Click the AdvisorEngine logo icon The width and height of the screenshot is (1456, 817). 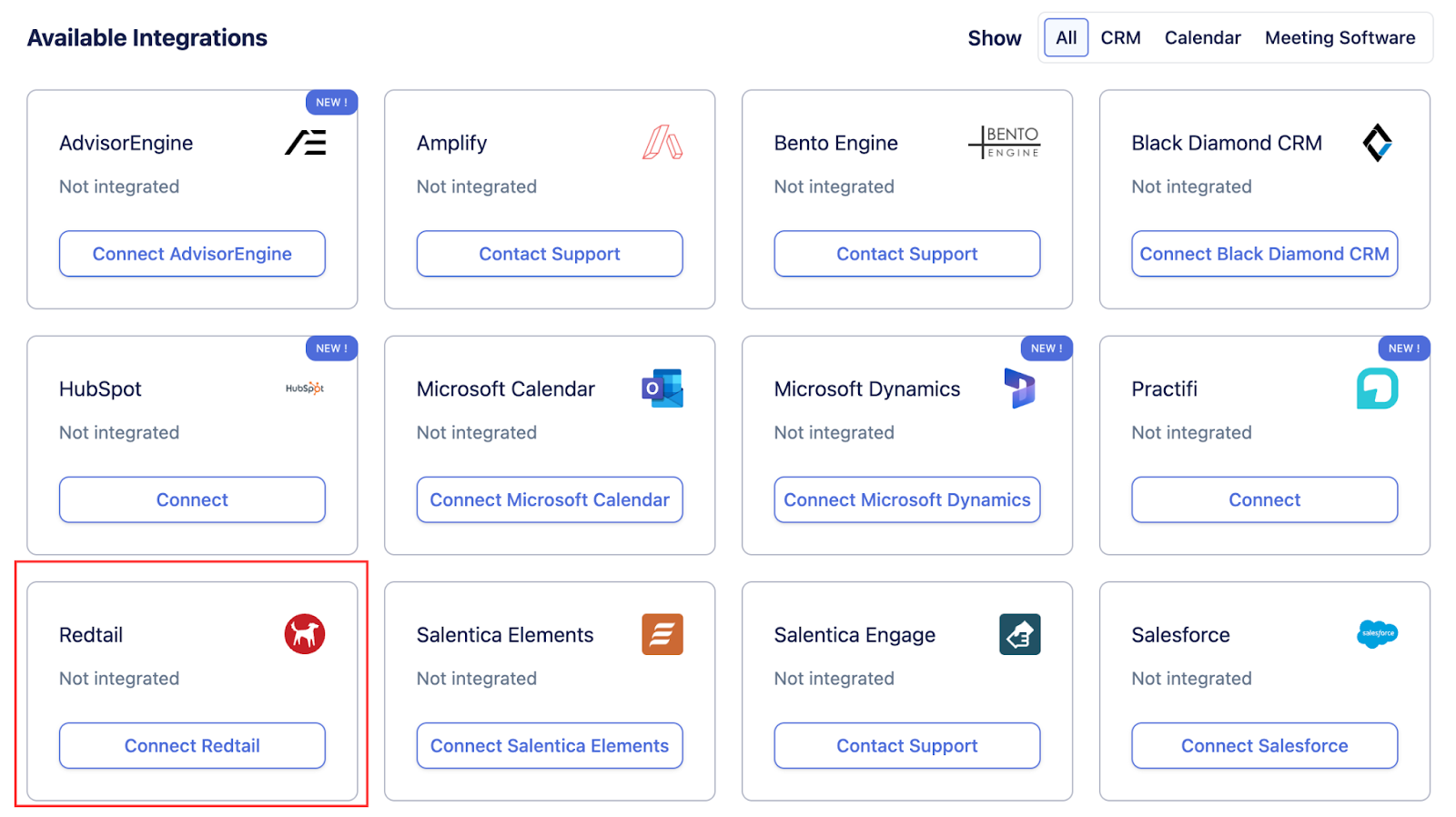[x=306, y=143]
